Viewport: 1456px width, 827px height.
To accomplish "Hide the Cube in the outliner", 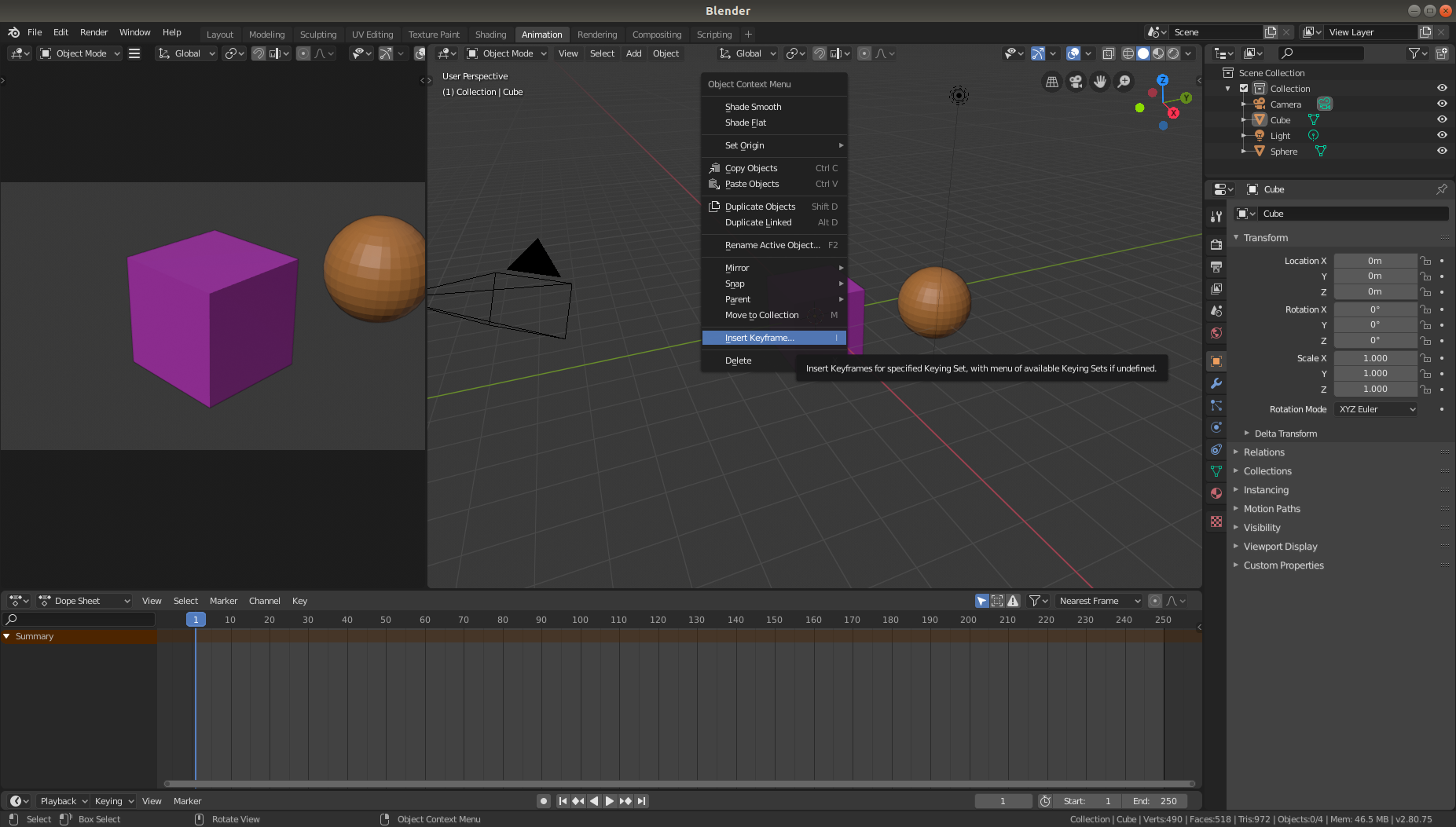I will click(1442, 119).
